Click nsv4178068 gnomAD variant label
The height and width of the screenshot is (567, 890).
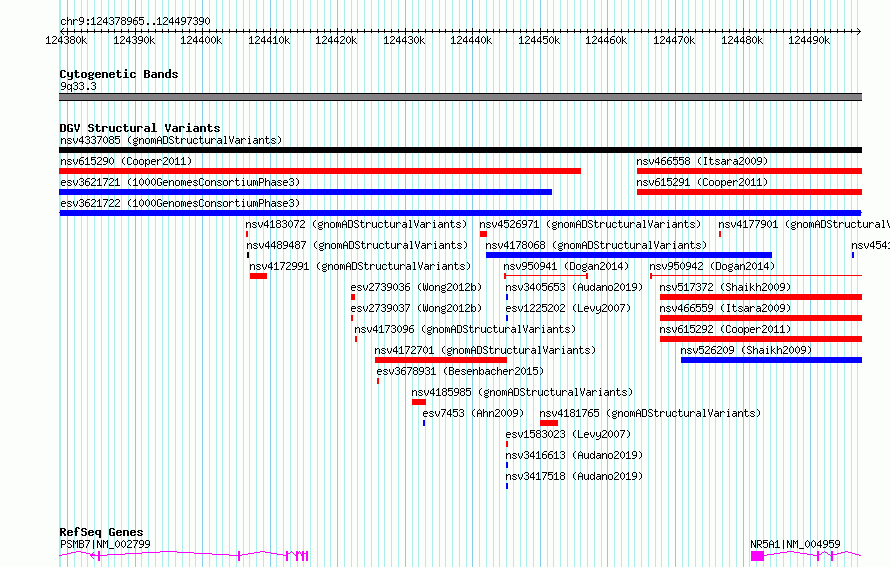pyautogui.click(x=597, y=245)
